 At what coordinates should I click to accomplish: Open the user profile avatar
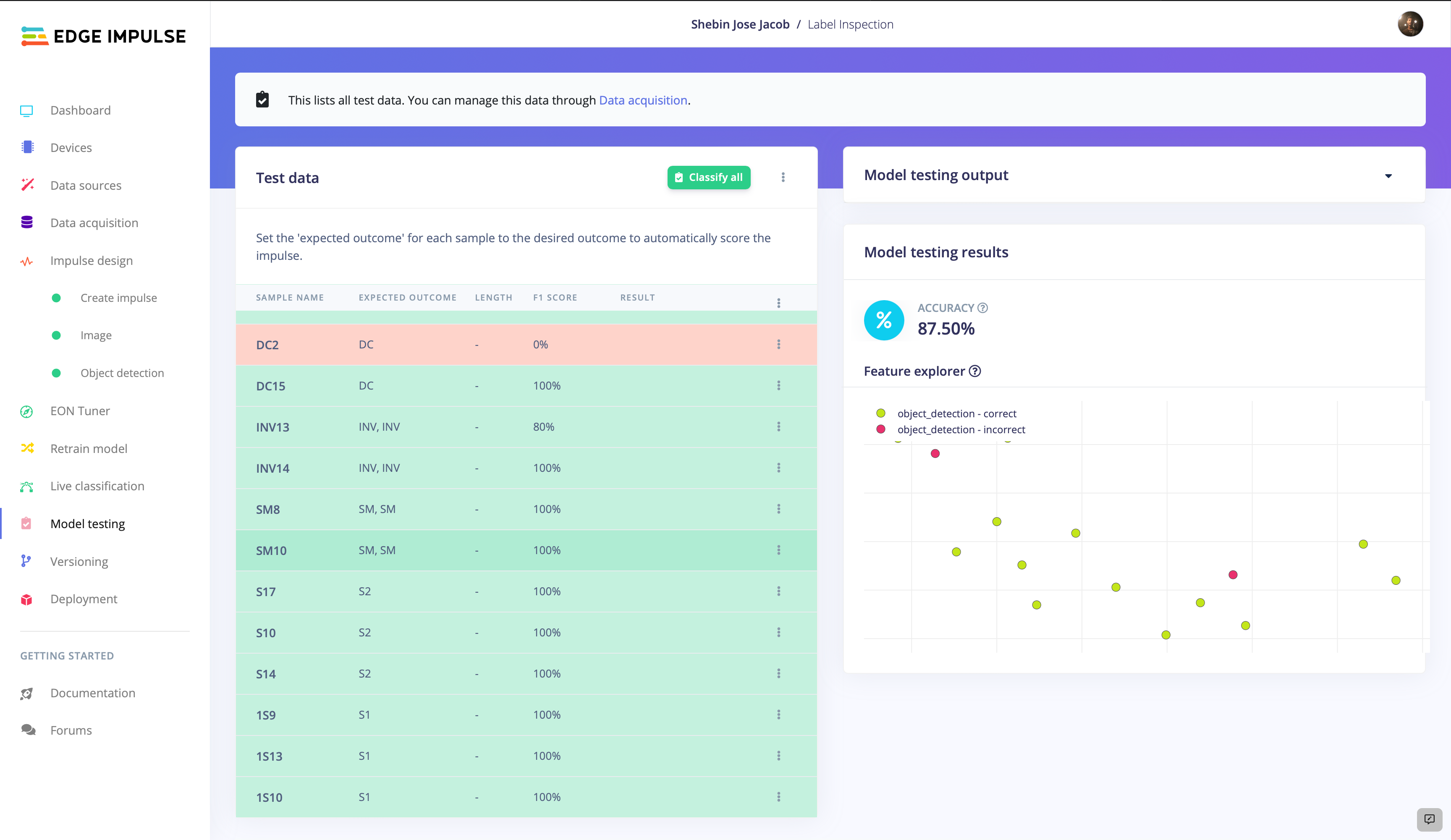point(1410,24)
